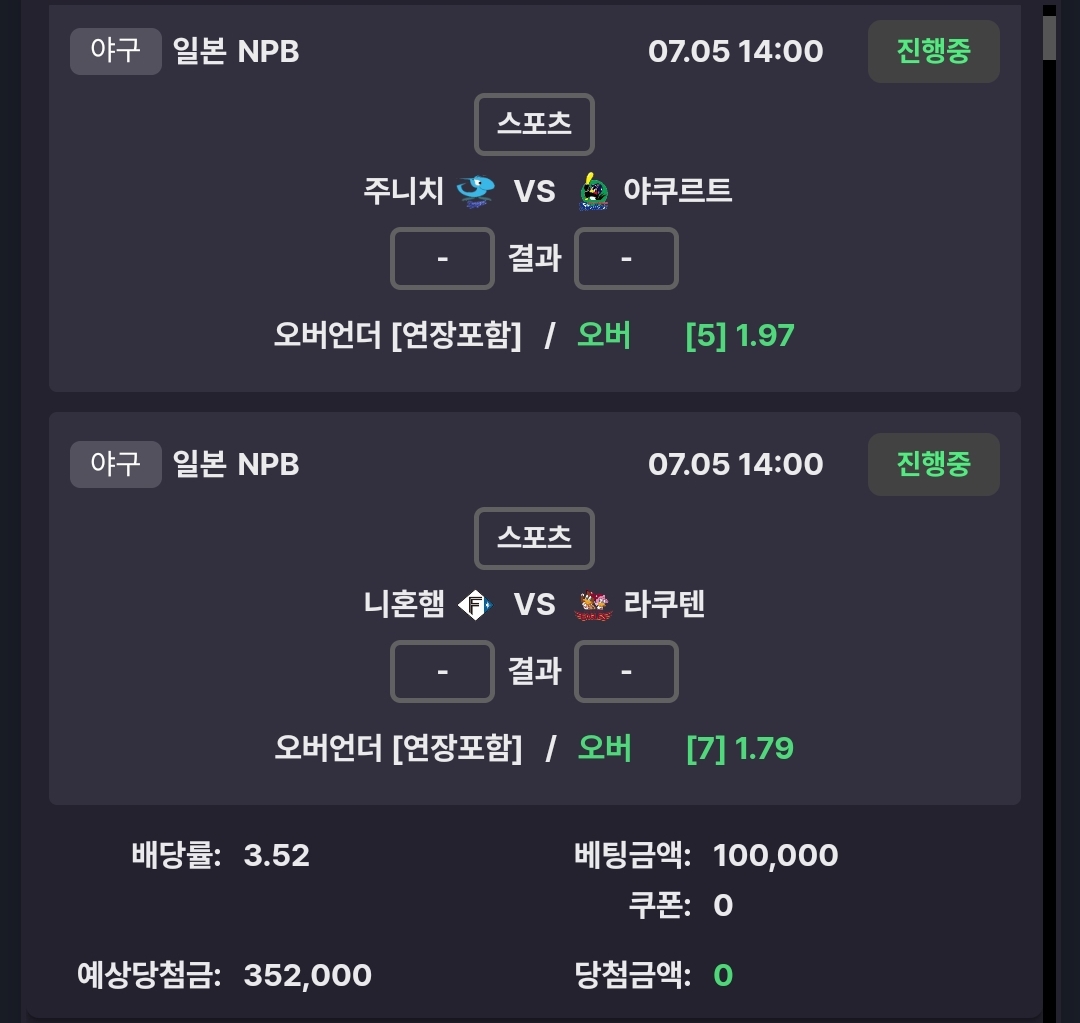Click the green 오버 pick in first match

(x=603, y=335)
